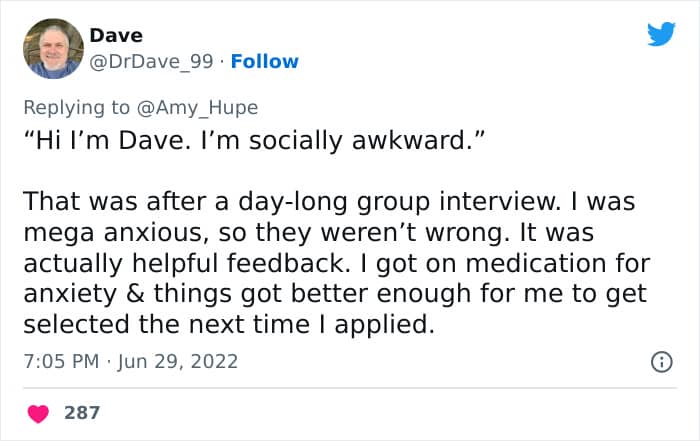Click the quoted "socially awkward" line
Image resolution: width=700 pixels, height=441 pixels.
tap(254, 141)
